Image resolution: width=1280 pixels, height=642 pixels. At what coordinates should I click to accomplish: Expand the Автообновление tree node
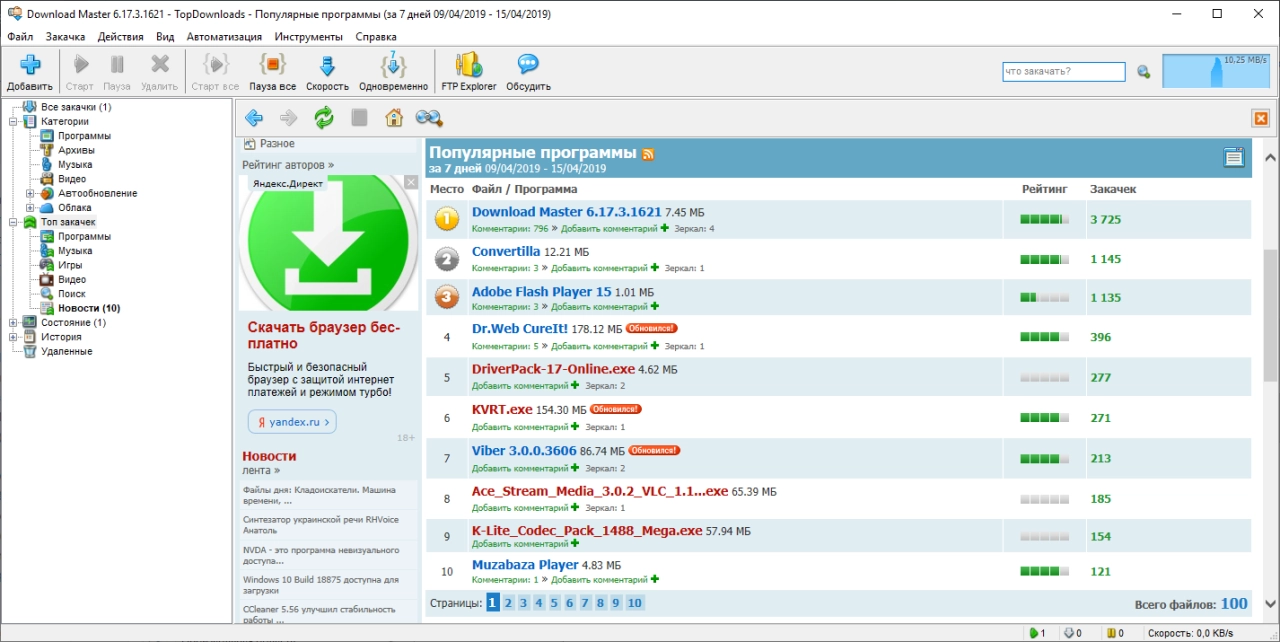click(x=30, y=193)
